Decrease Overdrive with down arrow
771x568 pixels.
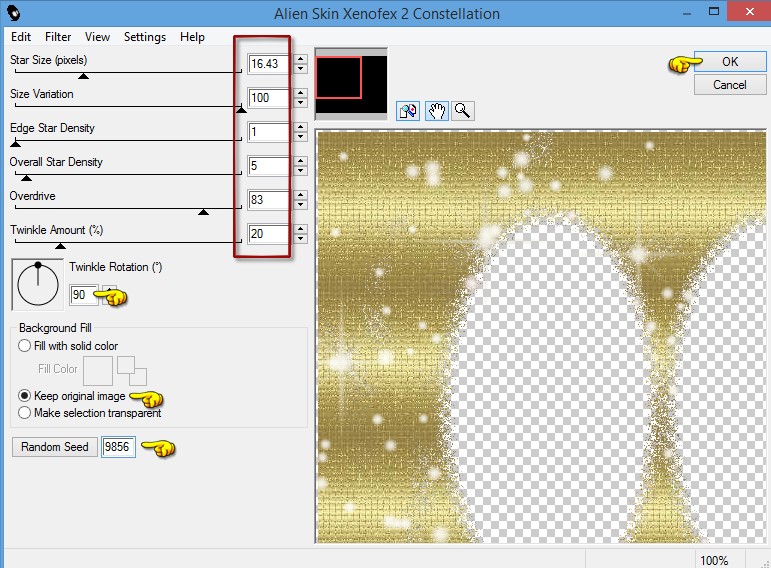(x=300, y=205)
